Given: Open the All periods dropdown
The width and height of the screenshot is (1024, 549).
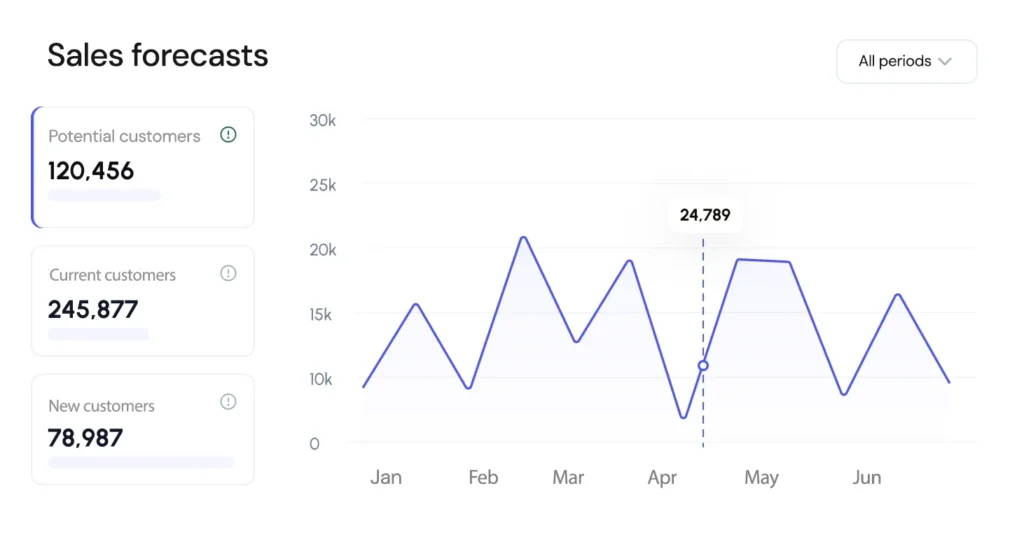Looking at the screenshot, I should click(x=906, y=61).
